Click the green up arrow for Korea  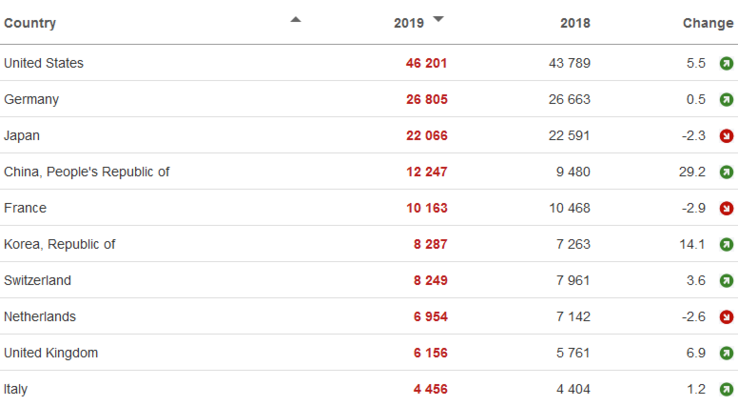click(x=726, y=244)
